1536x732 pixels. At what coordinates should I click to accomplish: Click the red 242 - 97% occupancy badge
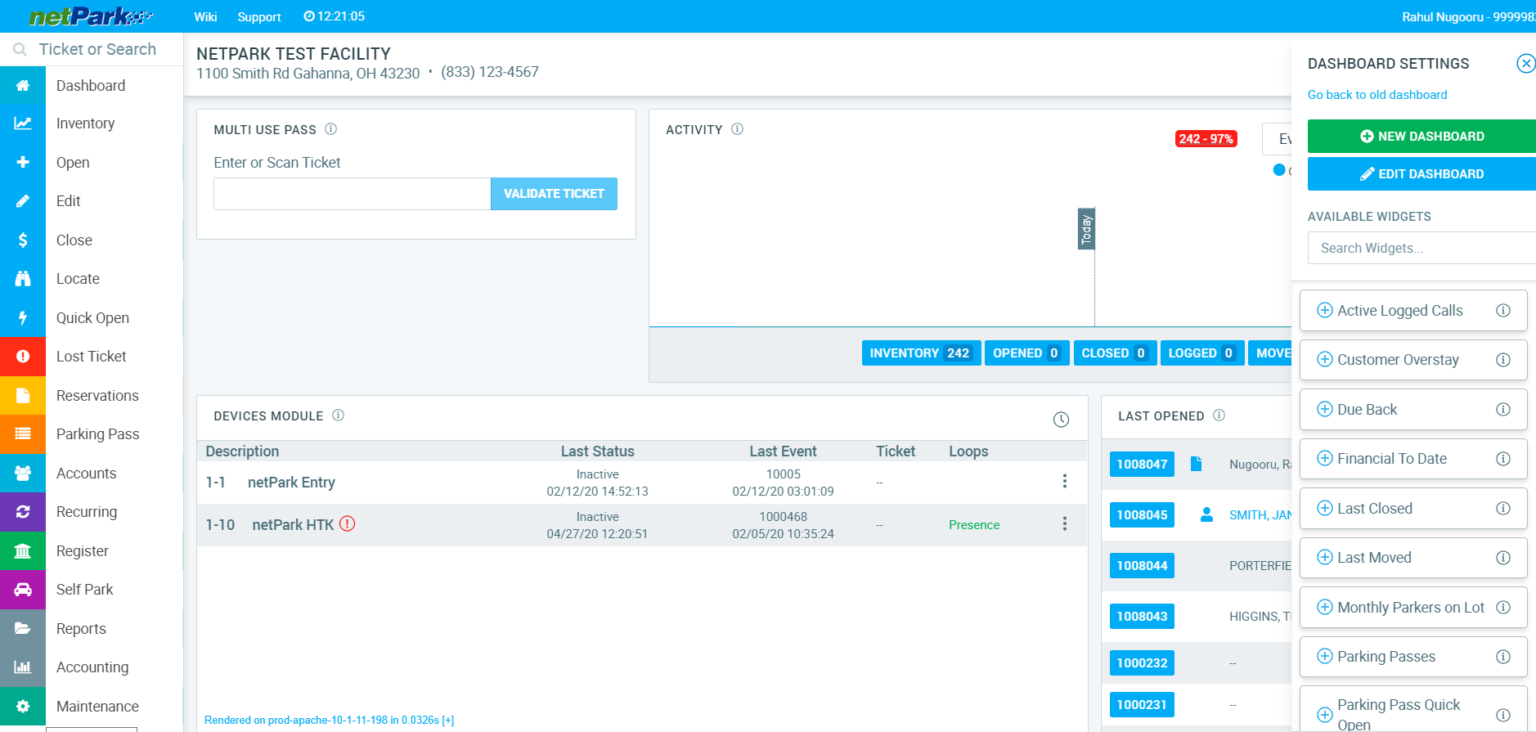point(1206,139)
